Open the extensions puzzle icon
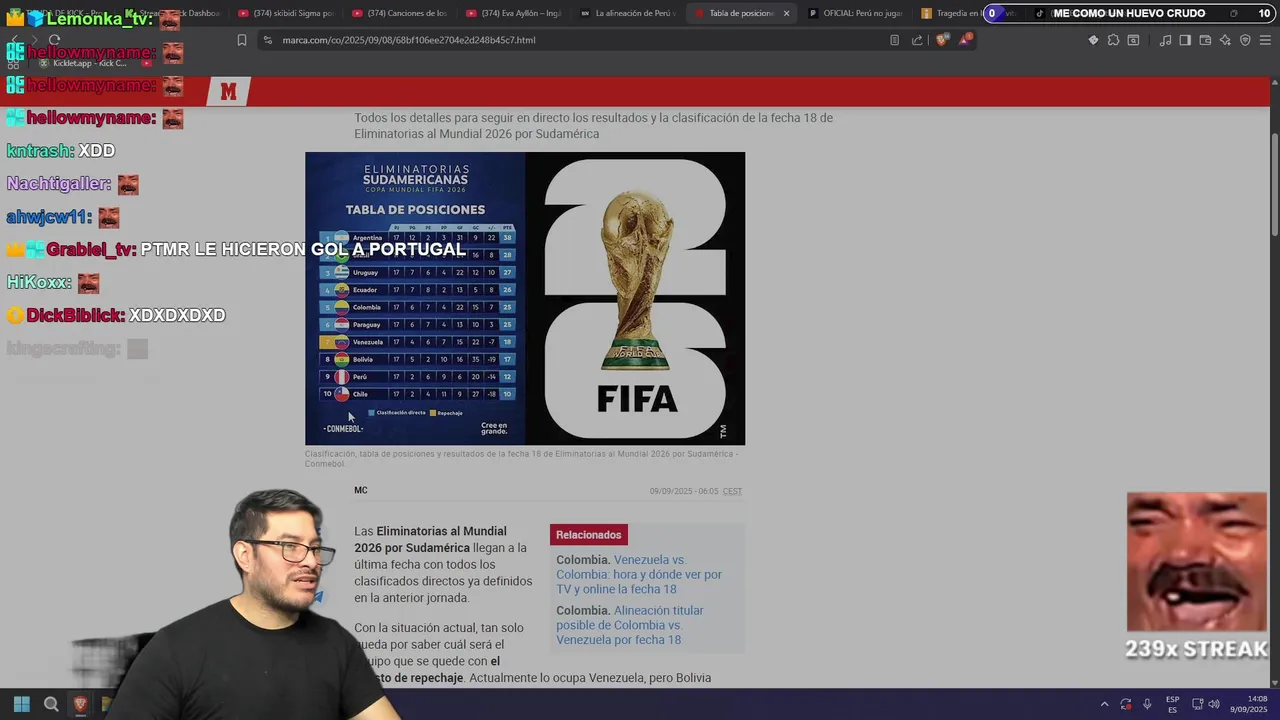This screenshot has width=1280, height=720. [x=1113, y=40]
